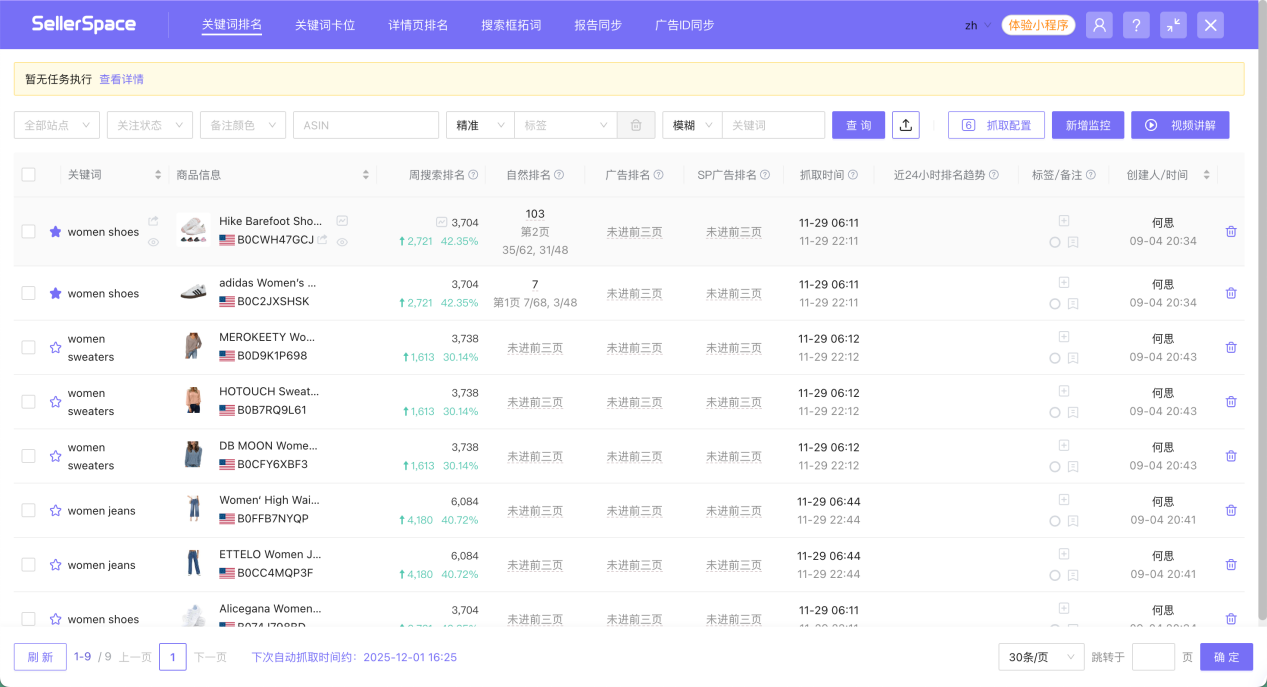This screenshot has width=1267, height=687.
Task: Click the clear icon next to 标签 filter
Action: click(x=636, y=124)
